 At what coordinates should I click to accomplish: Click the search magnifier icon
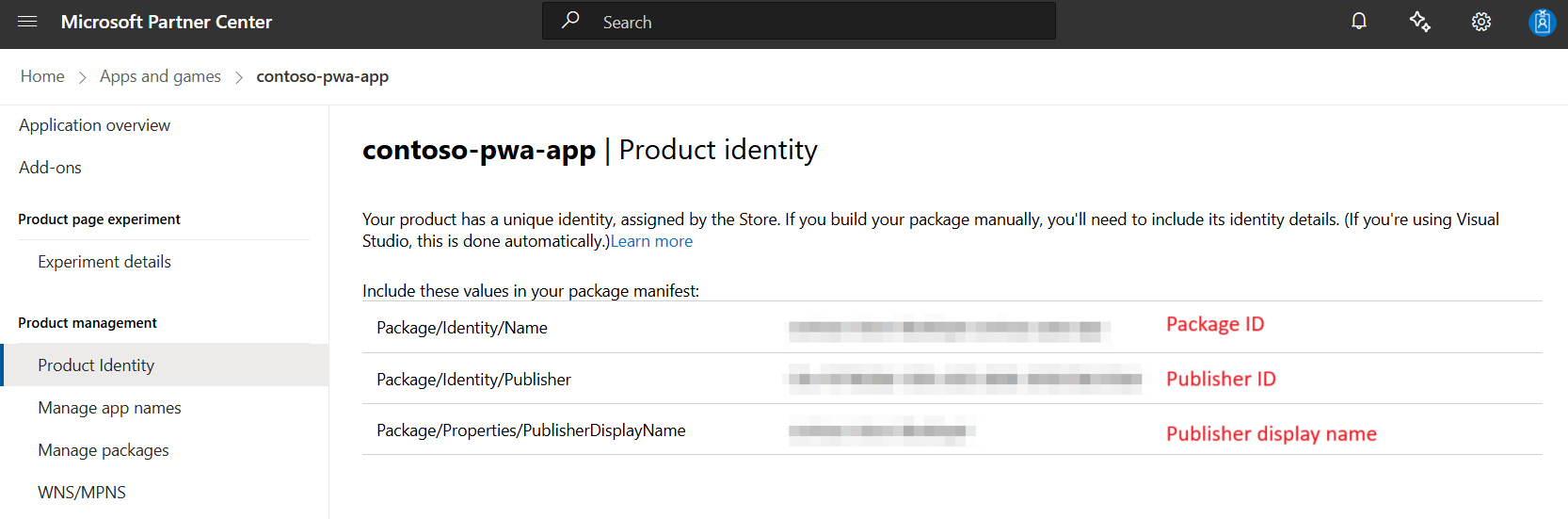[570, 21]
